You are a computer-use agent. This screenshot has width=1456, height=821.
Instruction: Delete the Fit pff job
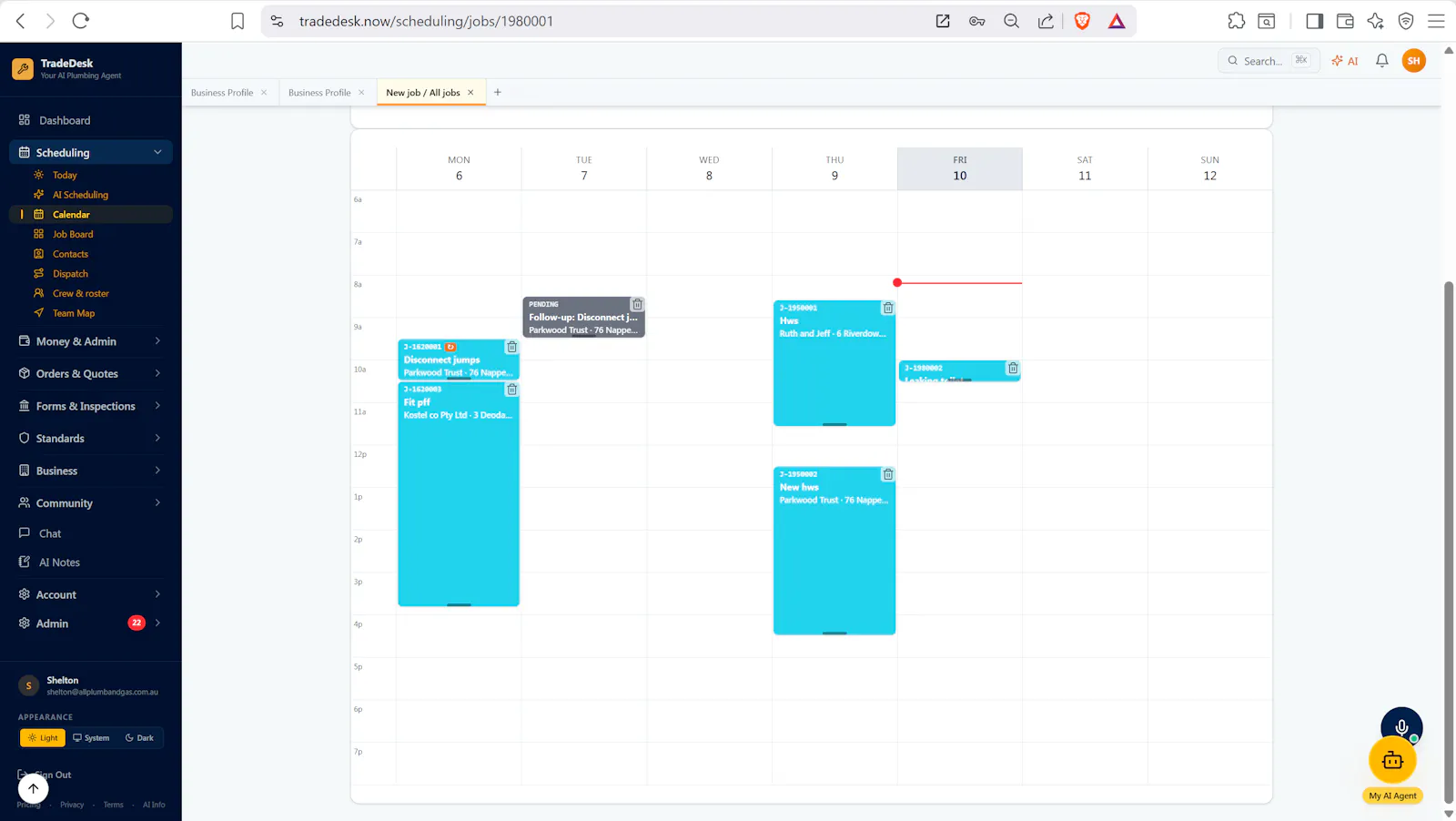[x=512, y=390]
